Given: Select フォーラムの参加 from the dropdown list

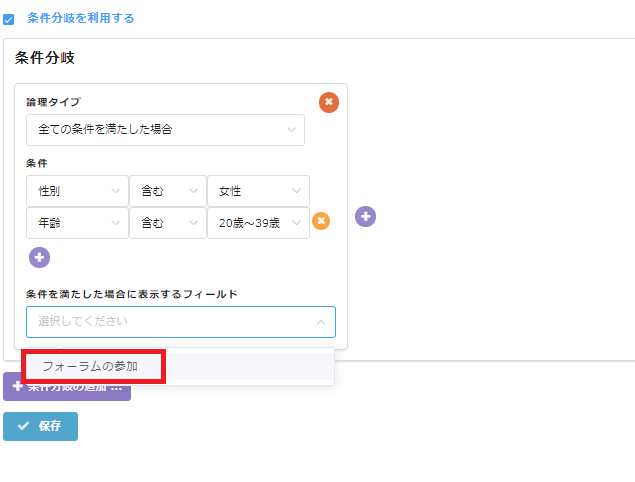Looking at the screenshot, I should (x=92, y=366).
